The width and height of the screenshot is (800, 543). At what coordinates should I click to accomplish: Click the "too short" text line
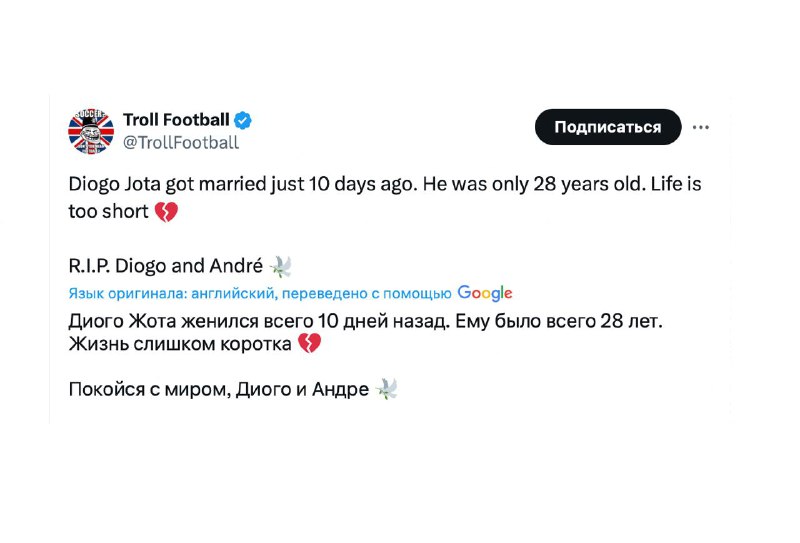point(109,211)
